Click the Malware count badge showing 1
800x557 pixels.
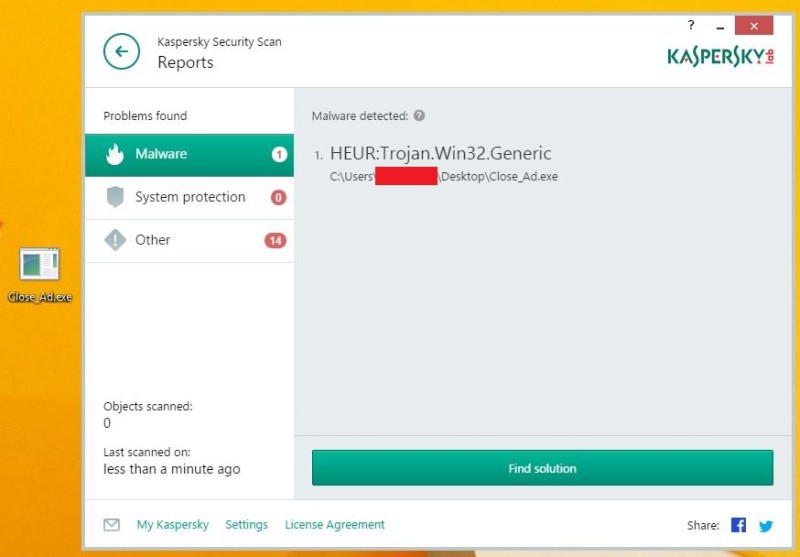pyautogui.click(x=279, y=154)
